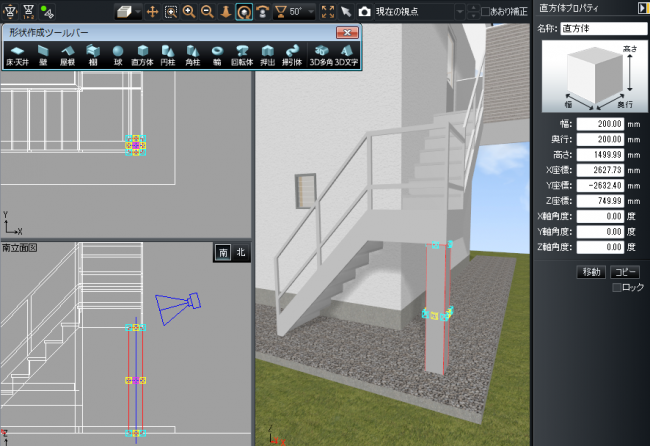Pick the 壁 (wall) shape tool
This screenshot has height=446, width=650.
pyautogui.click(x=43, y=55)
